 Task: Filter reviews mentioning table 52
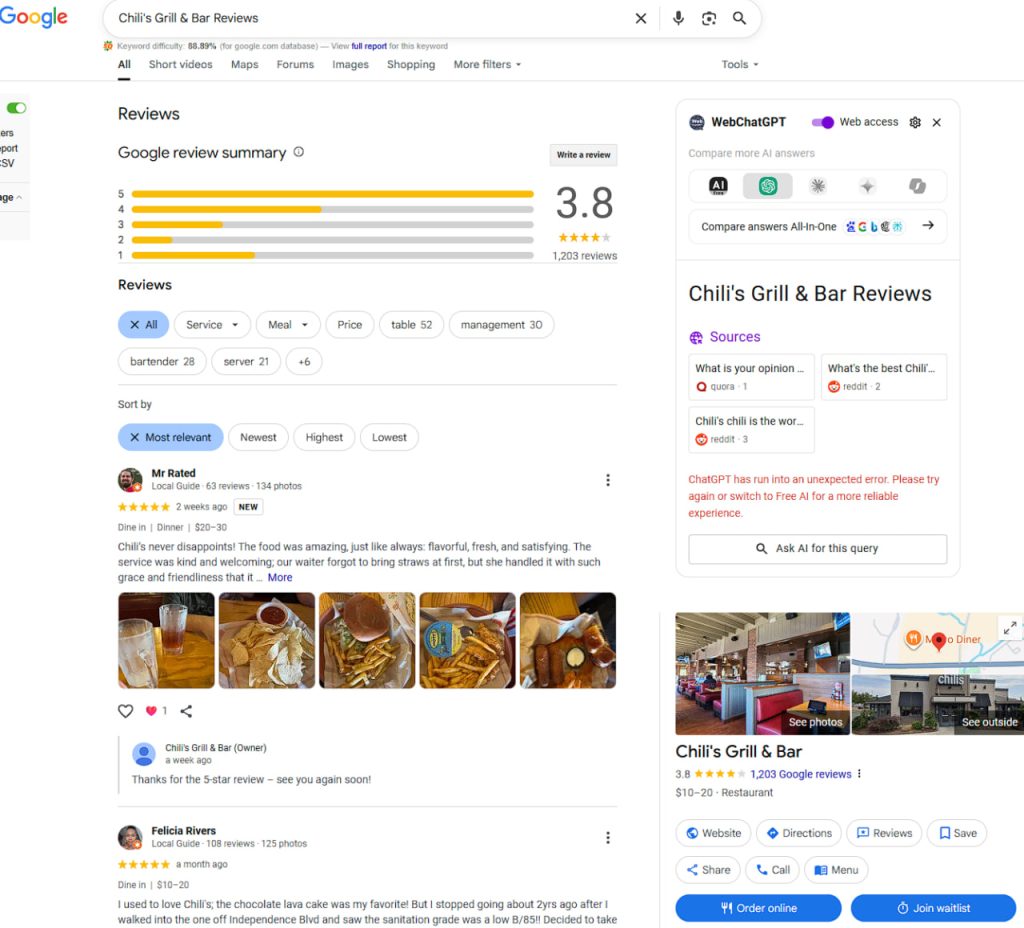411,325
